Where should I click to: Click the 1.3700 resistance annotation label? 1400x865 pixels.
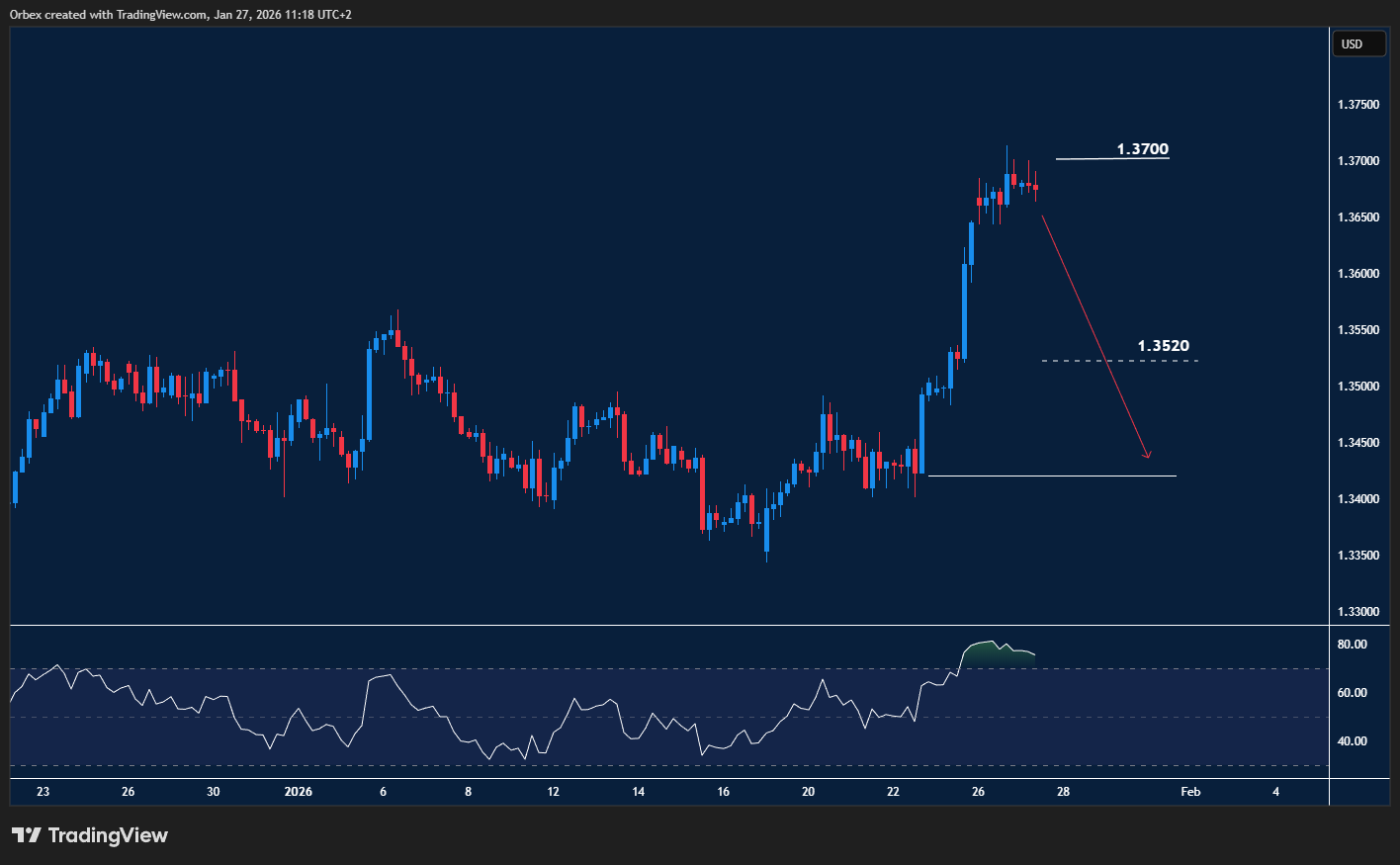[x=1143, y=149]
